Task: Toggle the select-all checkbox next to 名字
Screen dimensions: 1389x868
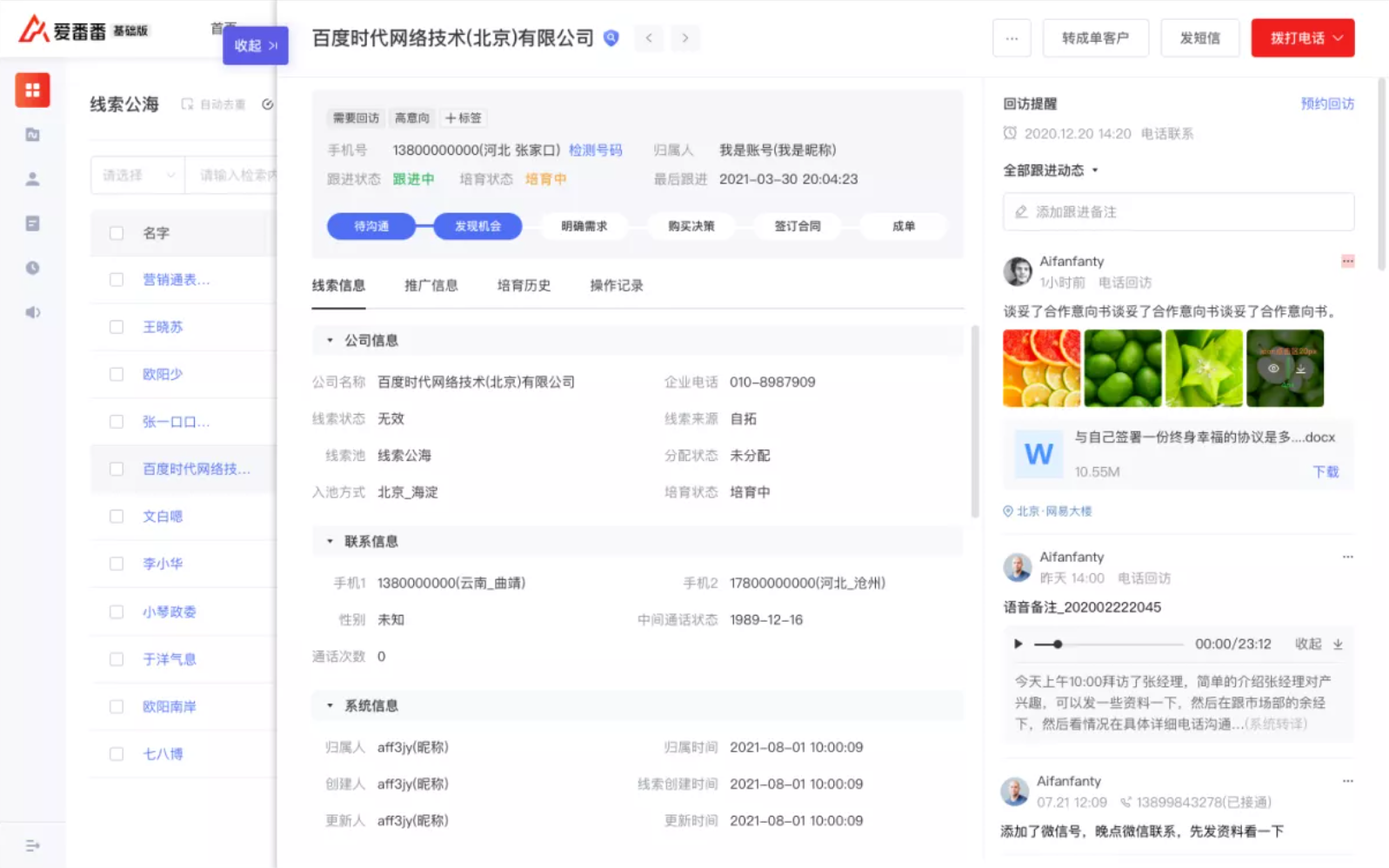Action: (116, 233)
